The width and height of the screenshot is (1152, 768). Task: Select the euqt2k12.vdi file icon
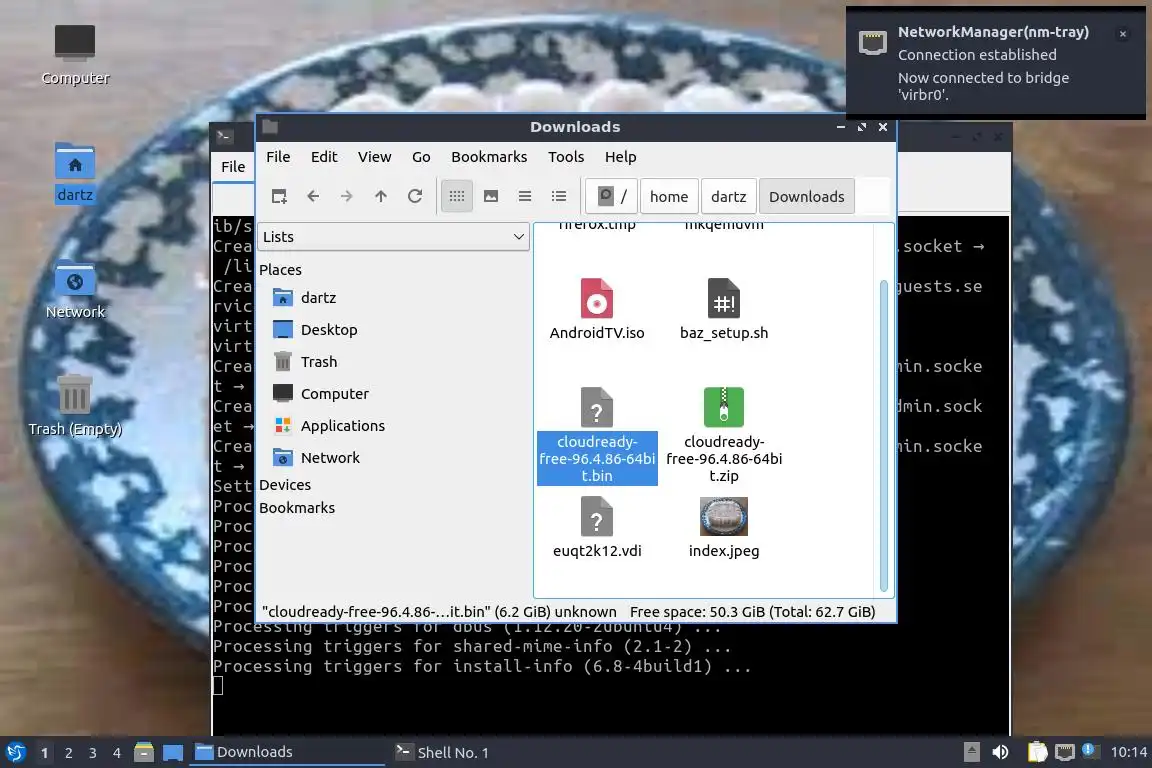pos(597,516)
